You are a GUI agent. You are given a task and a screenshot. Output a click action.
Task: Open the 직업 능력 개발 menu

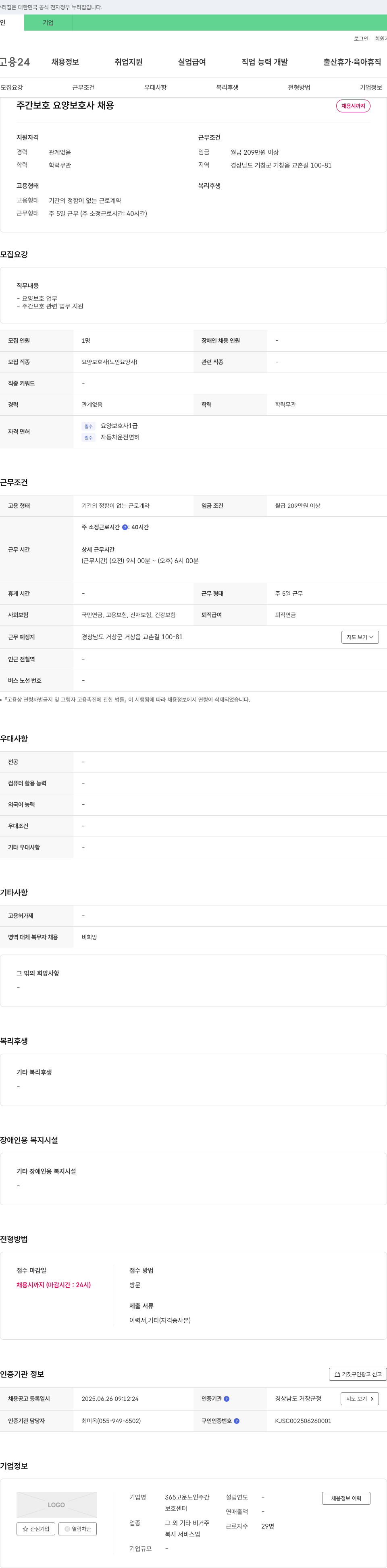264,62
